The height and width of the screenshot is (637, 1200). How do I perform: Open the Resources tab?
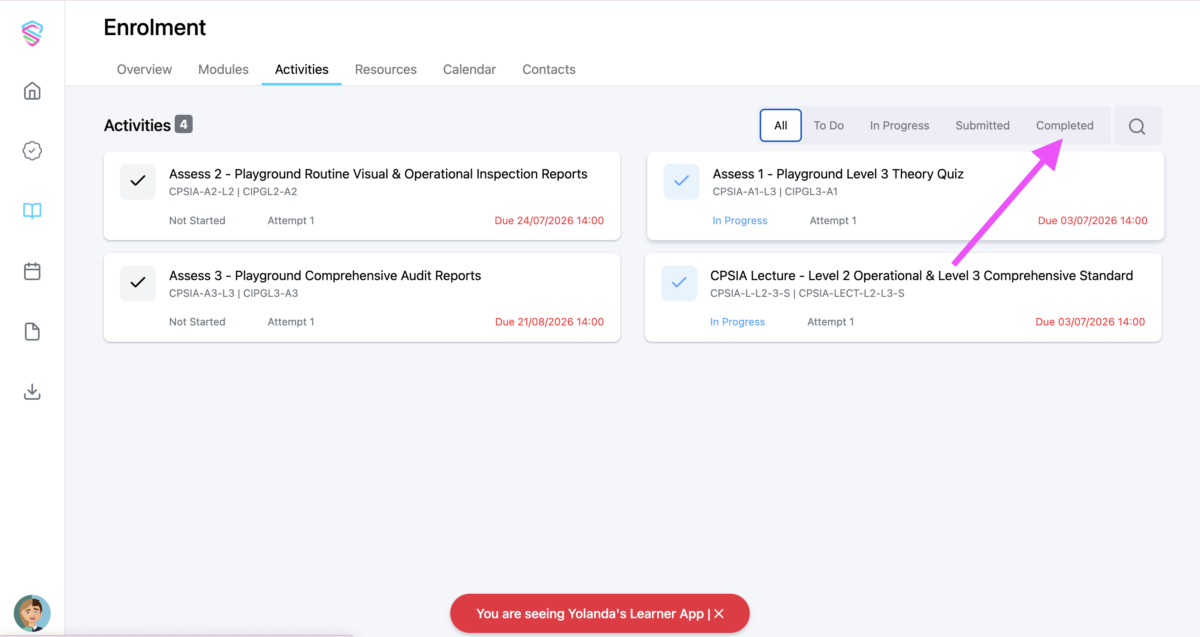[x=386, y=69]
